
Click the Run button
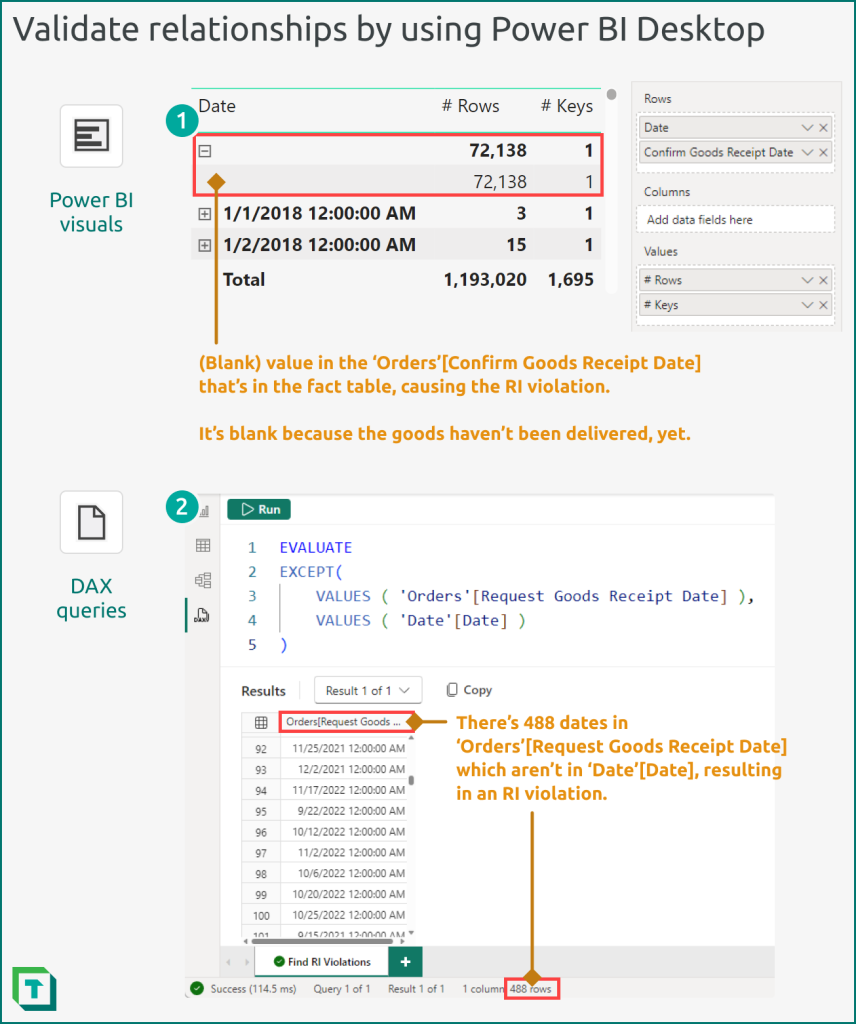tap(258, 509)
